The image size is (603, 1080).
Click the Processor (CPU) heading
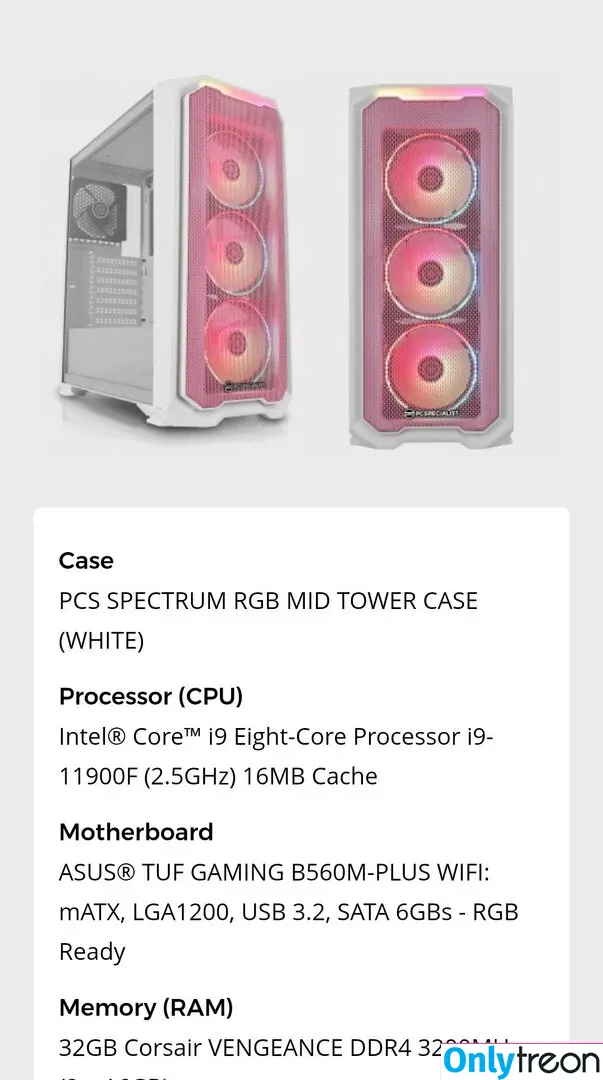(151, 696)
